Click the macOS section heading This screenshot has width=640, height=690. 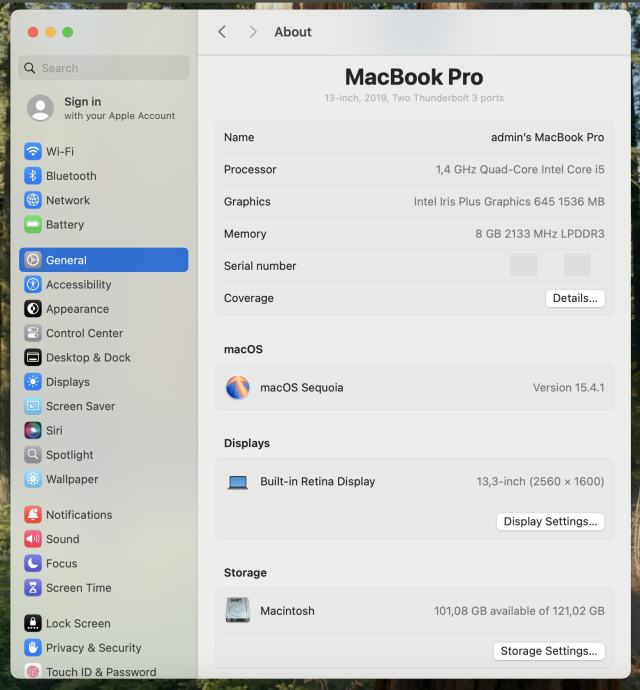pos(243,349)
